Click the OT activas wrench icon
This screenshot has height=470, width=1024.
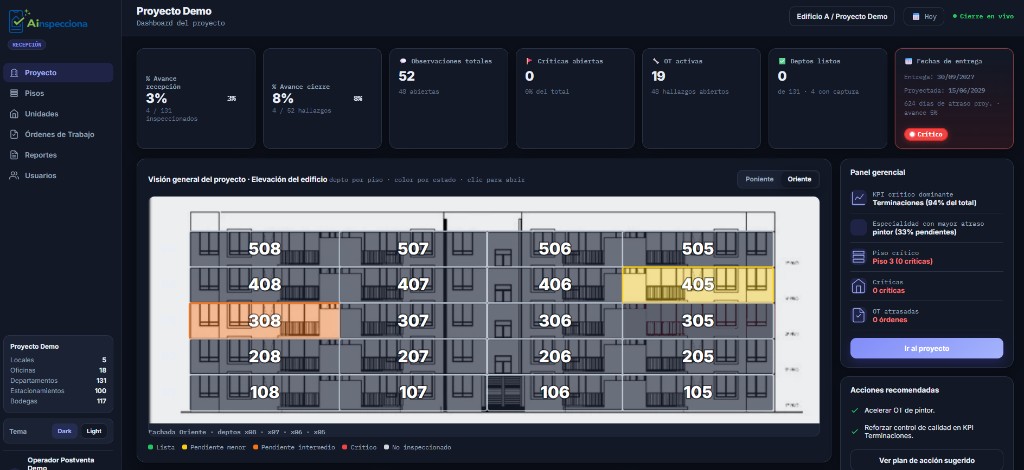[656, 61]
